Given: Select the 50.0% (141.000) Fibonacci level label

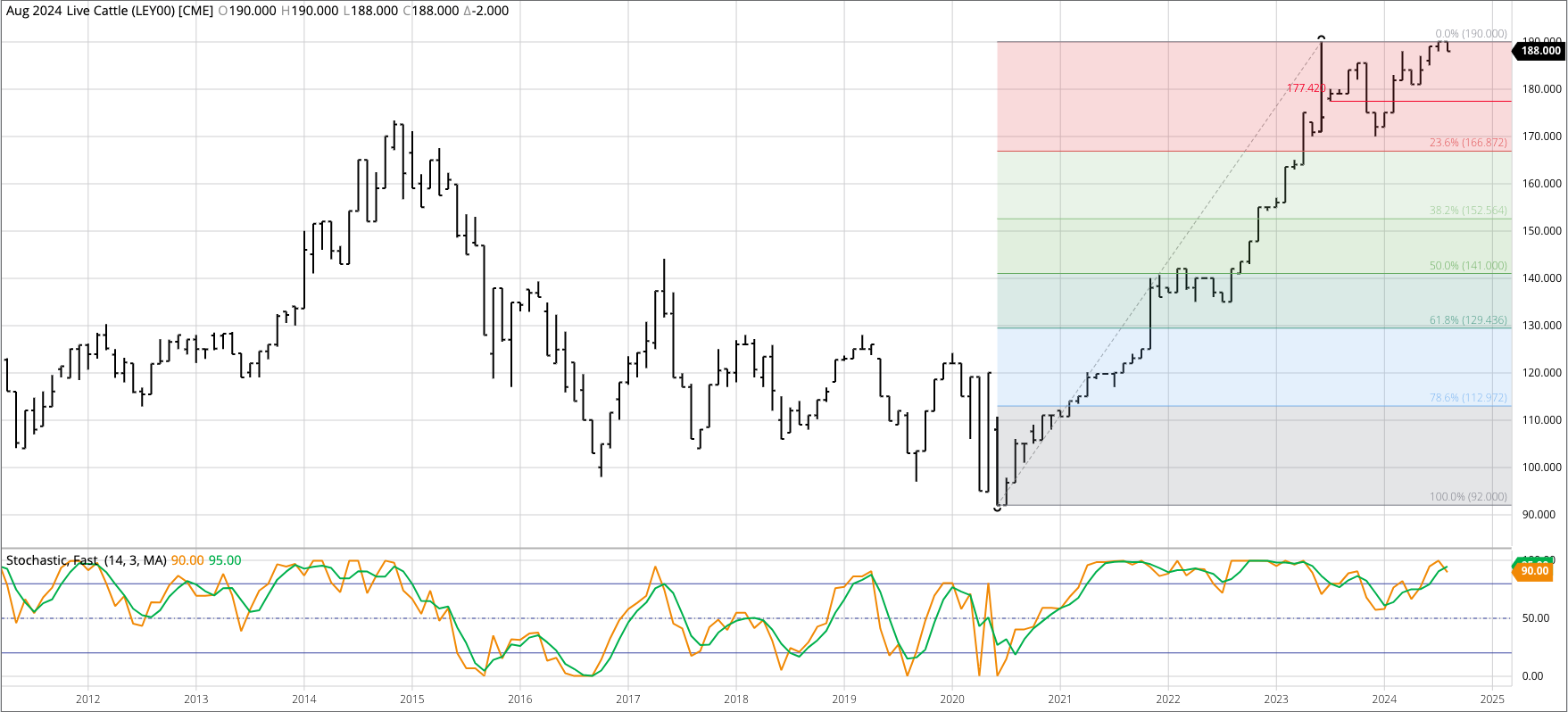Looking at the screenshot, I should click(1468, 266).
